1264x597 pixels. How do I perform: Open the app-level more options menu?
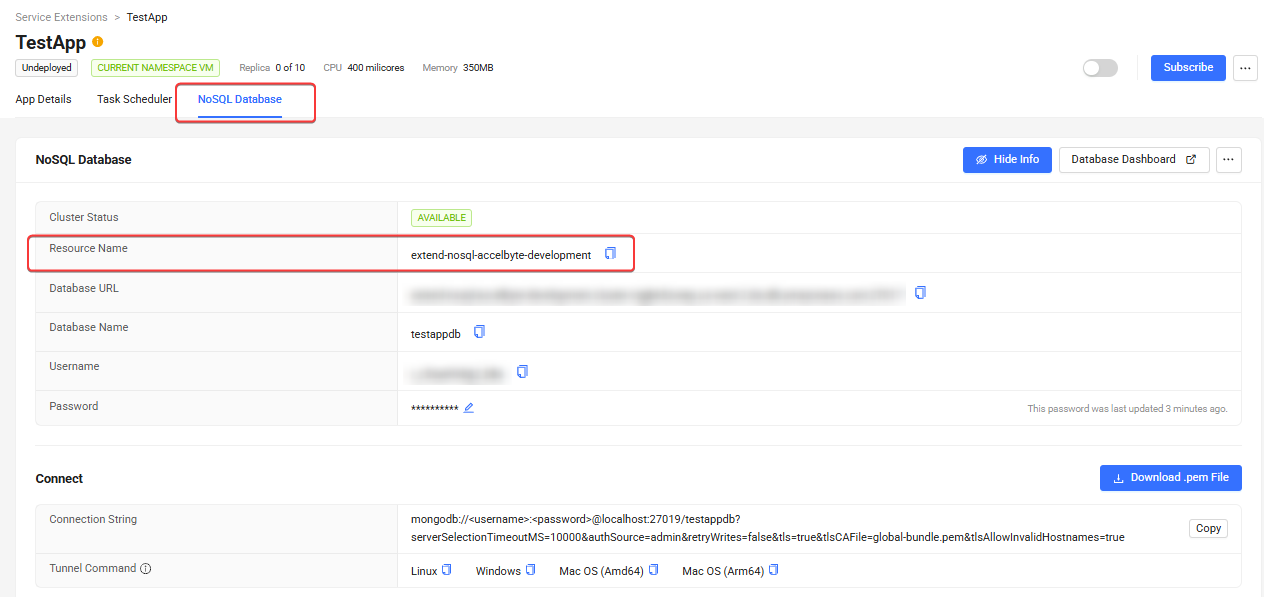(1245, 68)
